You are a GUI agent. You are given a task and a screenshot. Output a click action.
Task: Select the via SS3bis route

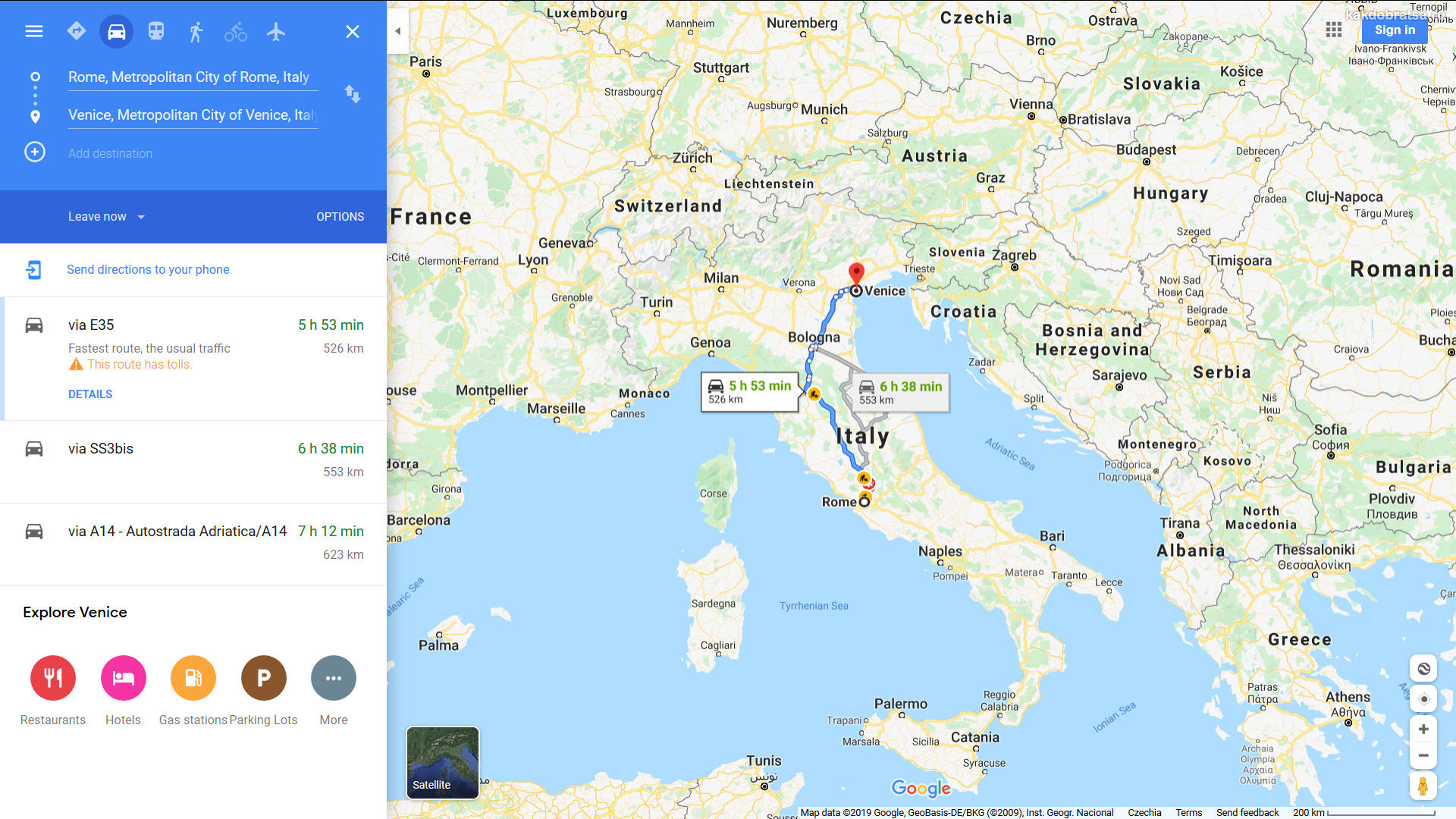(x=193, y=461)
